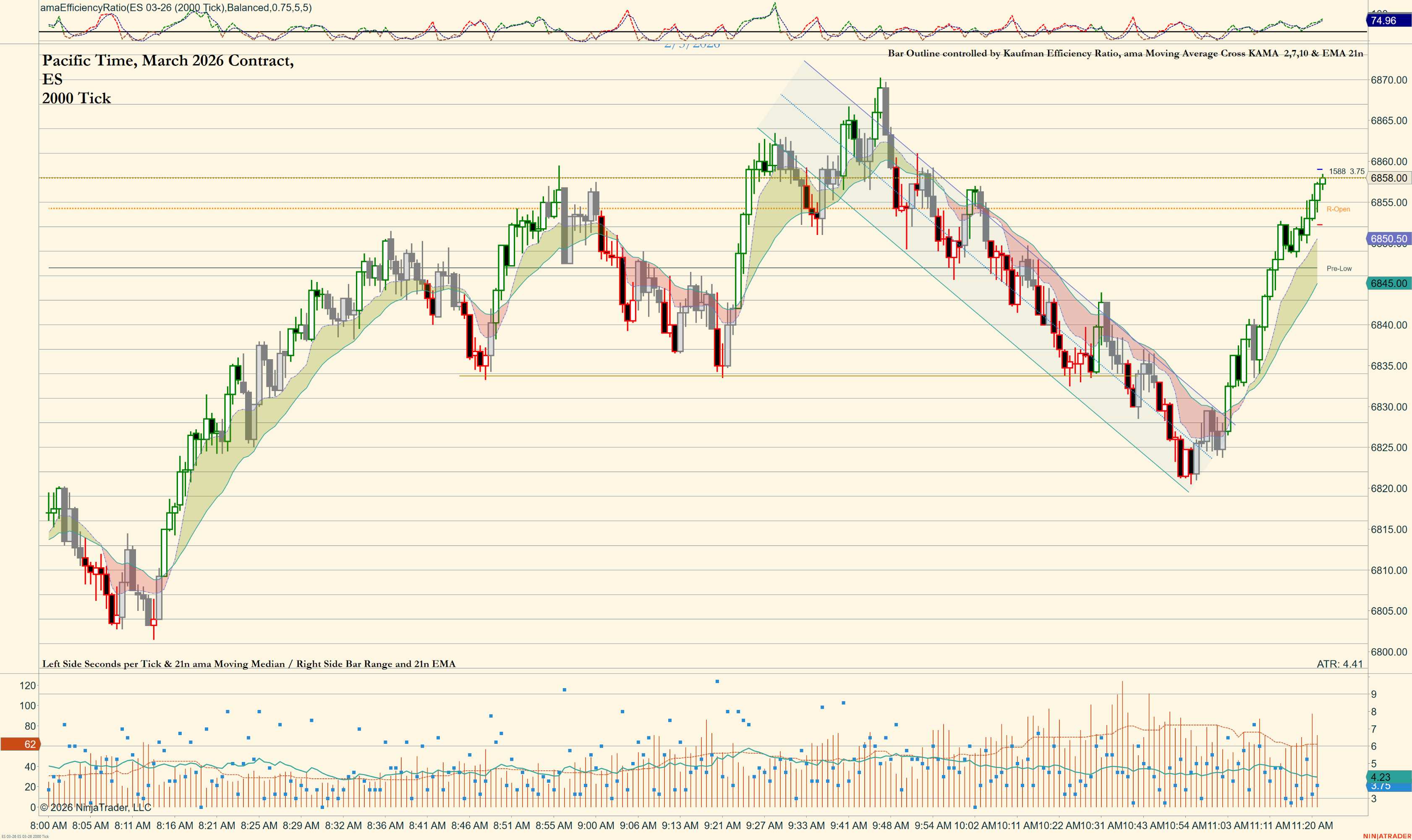
Task: Click the 6860.00 price axis label
Action: 1388,161
